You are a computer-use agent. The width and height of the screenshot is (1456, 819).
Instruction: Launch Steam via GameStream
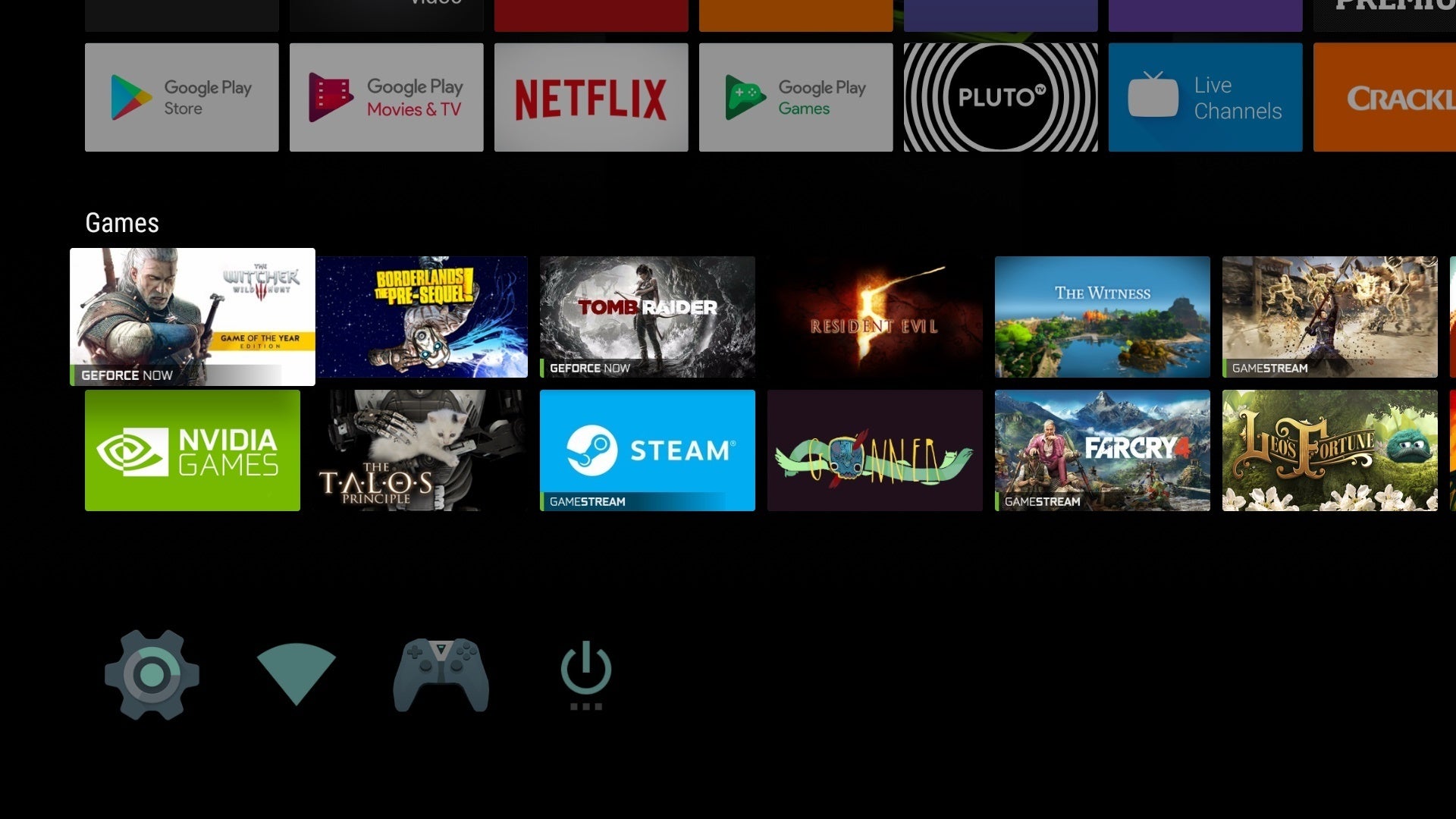click(x=648, y=450)
